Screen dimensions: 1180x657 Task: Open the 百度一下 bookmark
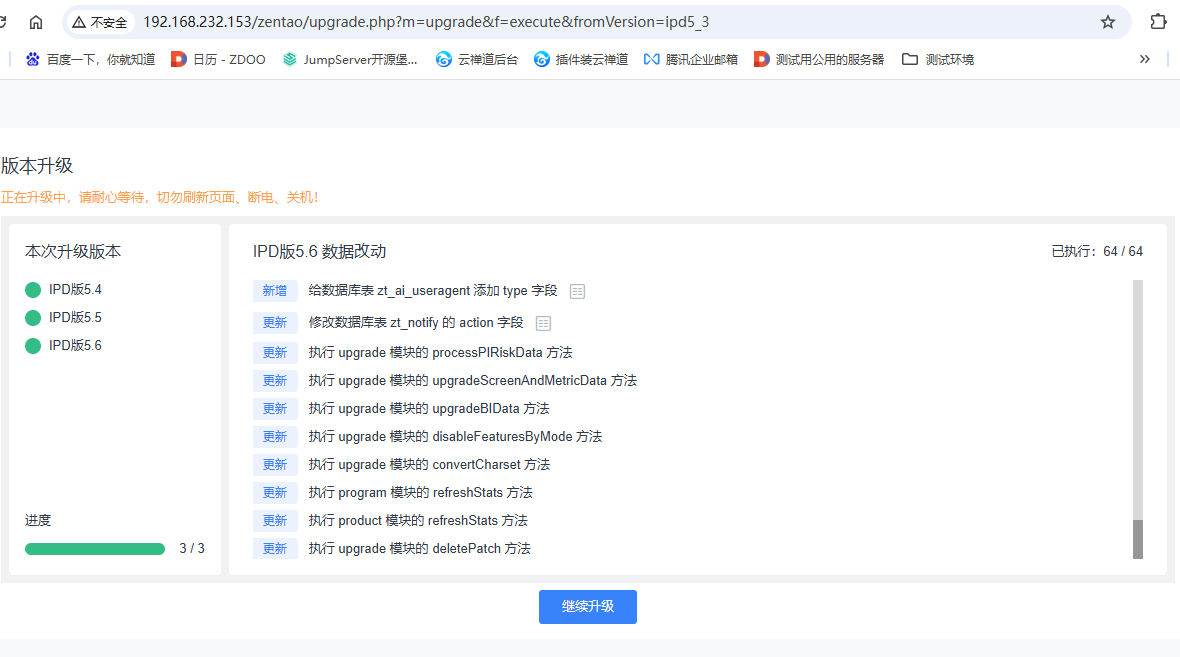pyautogui.click(x=90, y=59)
